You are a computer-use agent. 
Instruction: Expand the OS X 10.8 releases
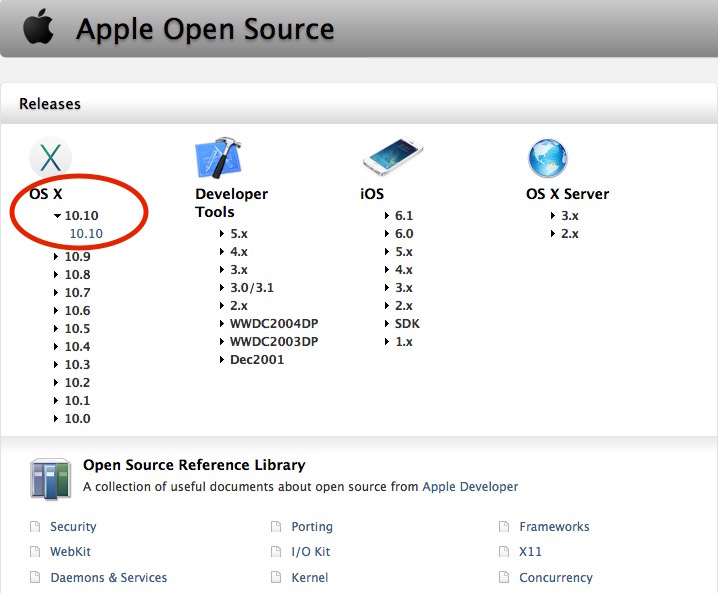[56, 274]
